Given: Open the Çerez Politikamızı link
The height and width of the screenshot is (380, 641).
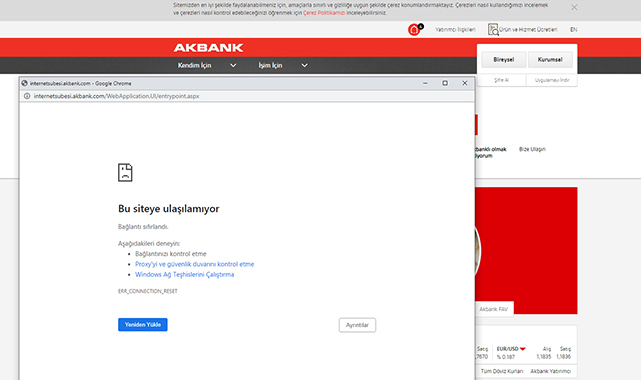Looking at the screenshot, I should [324, 13].
